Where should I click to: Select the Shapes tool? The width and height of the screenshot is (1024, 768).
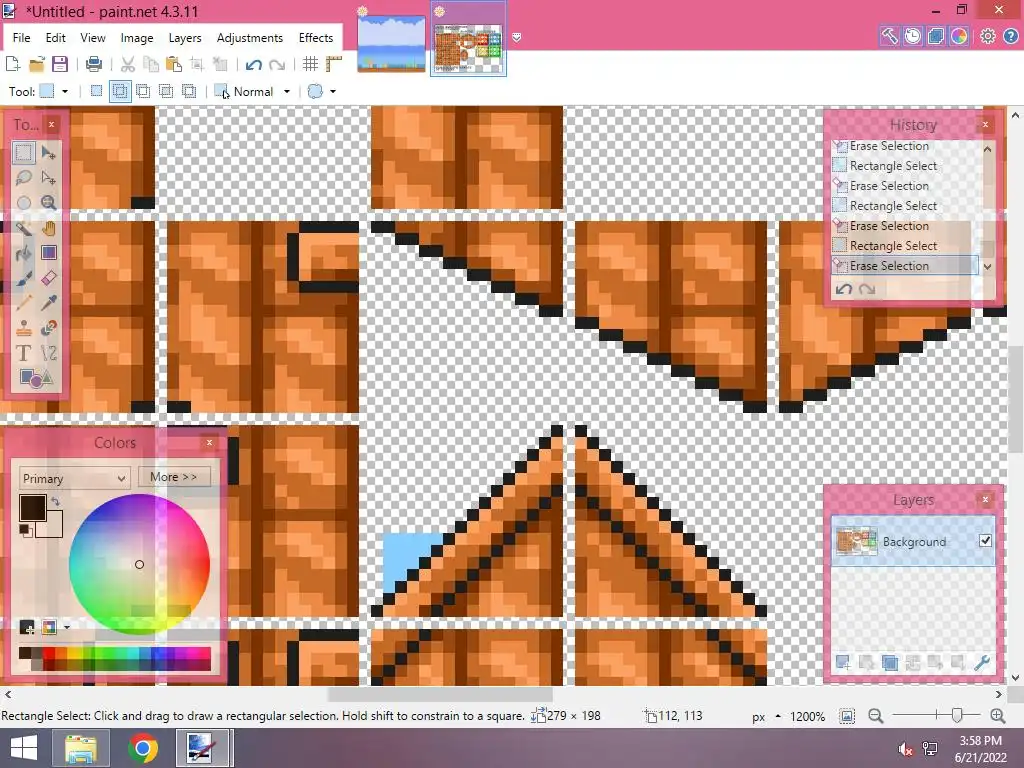[x=35, y=377]
